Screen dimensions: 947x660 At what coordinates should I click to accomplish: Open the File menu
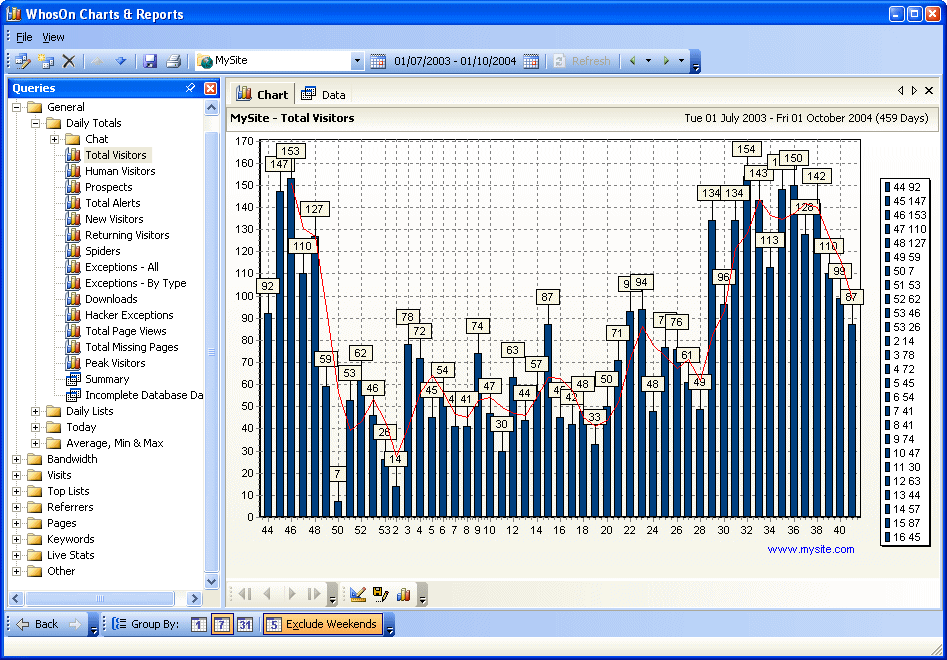click(24, 37)
